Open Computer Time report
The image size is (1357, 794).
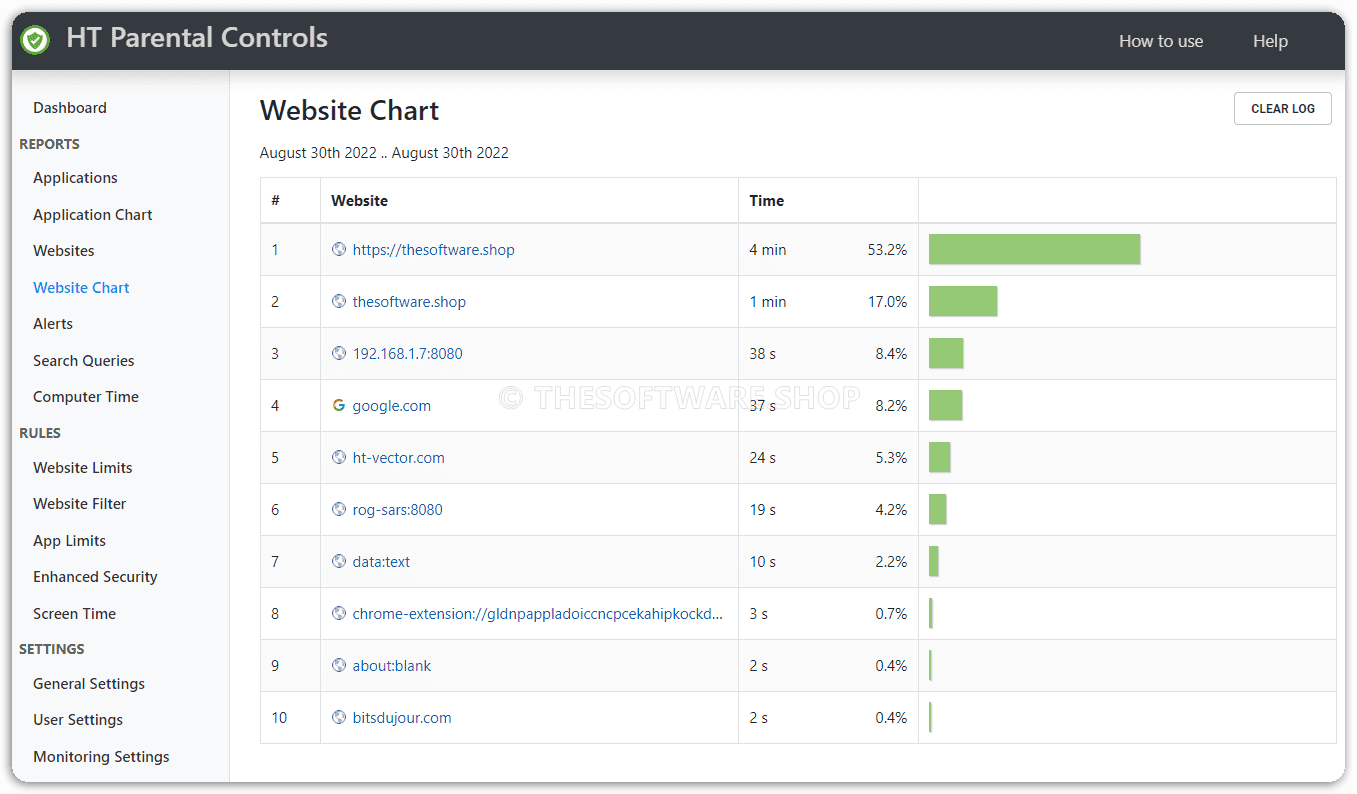[86, 397]
